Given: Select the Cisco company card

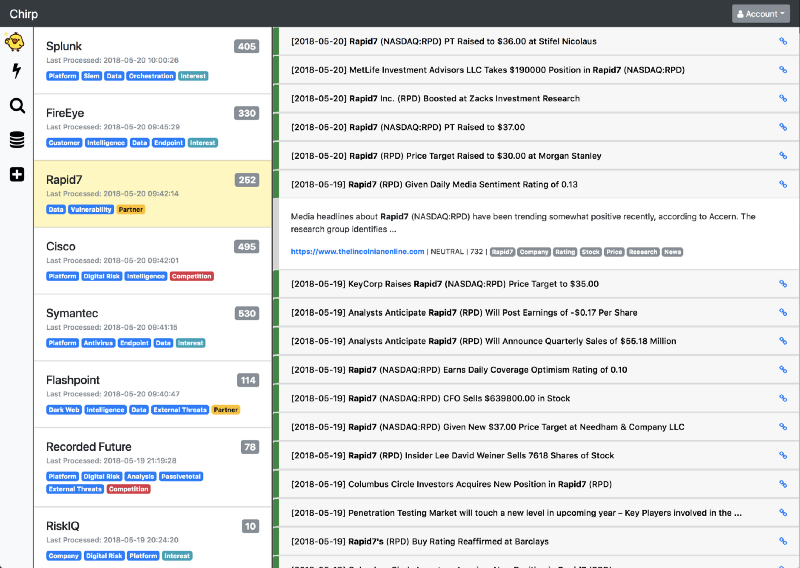Looking at the screenshot, I should (x=153, y=261).
